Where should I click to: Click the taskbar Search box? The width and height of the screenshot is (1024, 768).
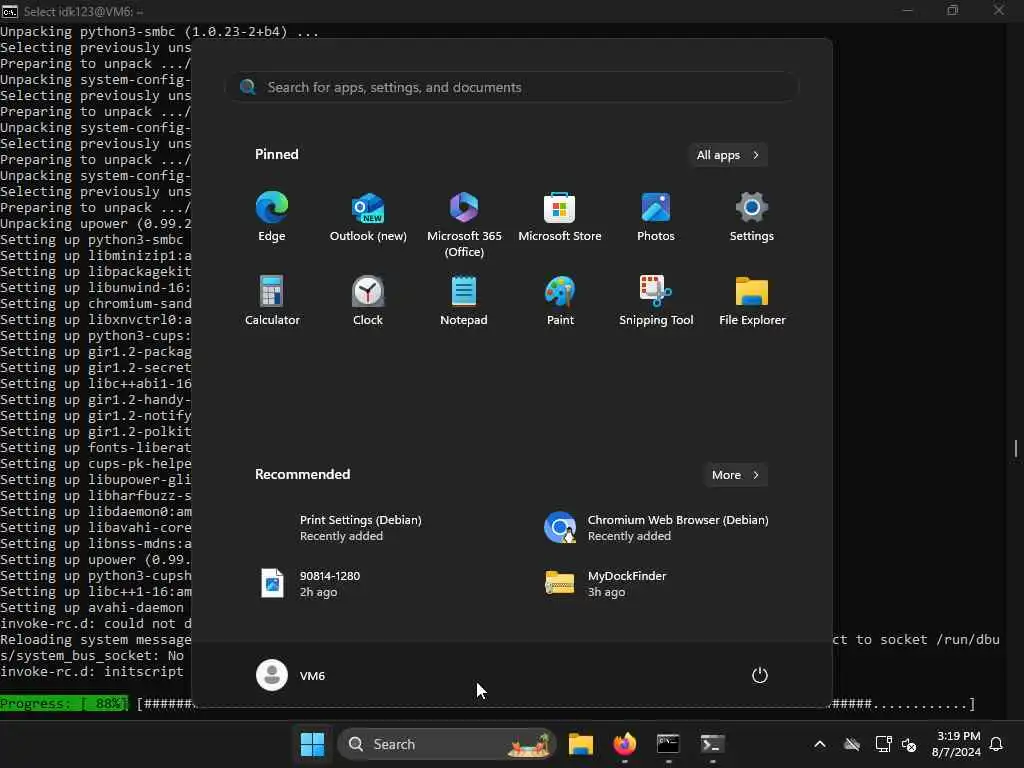pyautogui.click(x=447, y=744)
